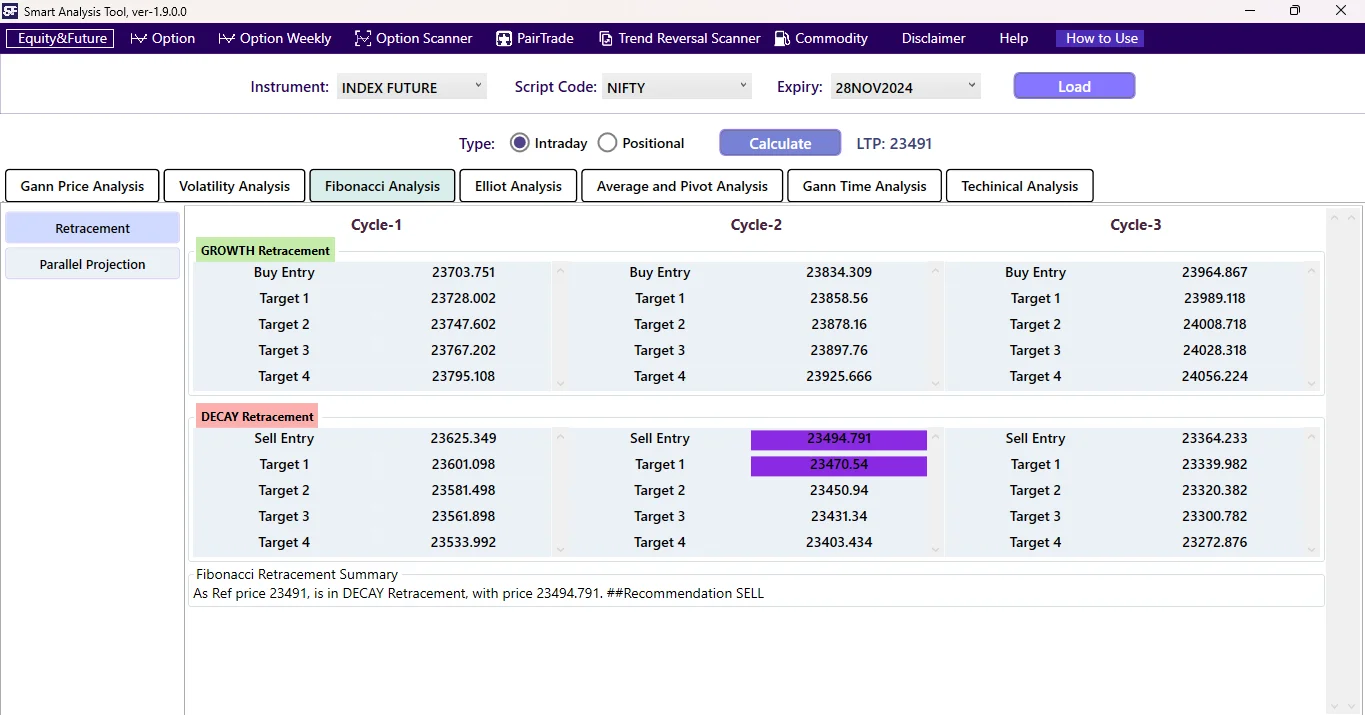Click the PairTrade icon
This screenshot has width=1365, height=715.
tap(503, 38)
